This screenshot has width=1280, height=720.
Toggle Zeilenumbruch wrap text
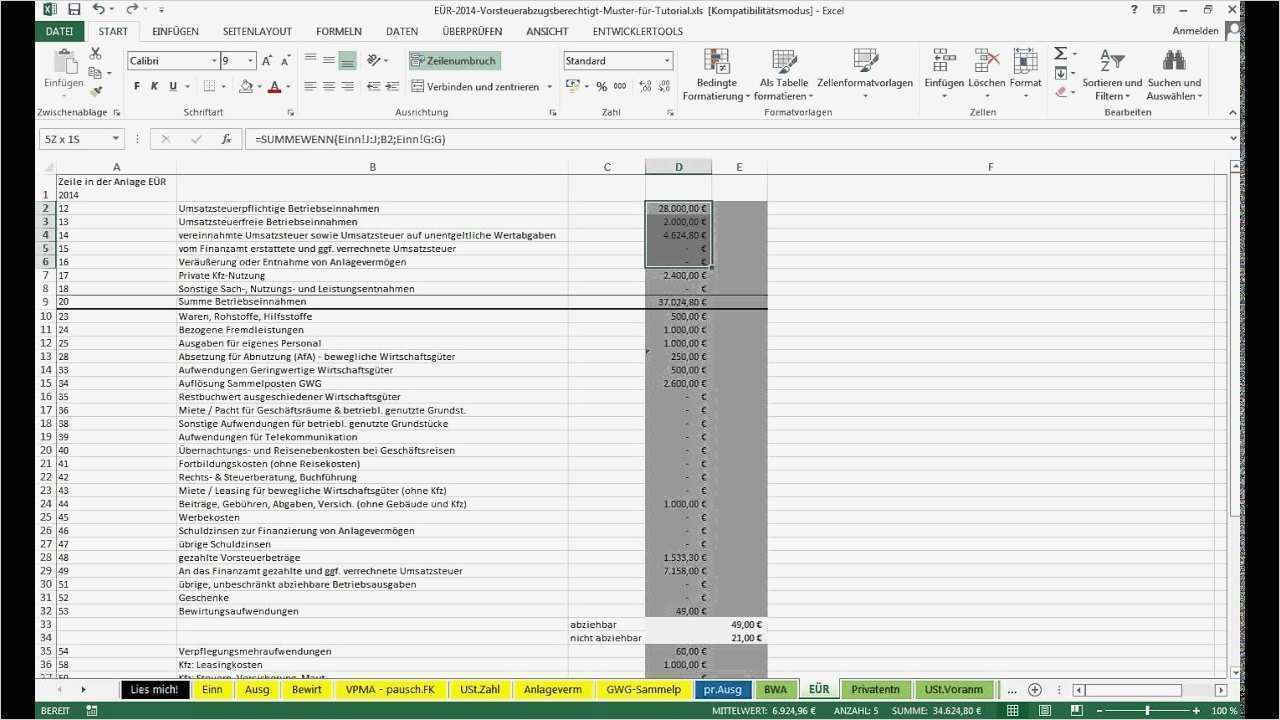point(454,61)
